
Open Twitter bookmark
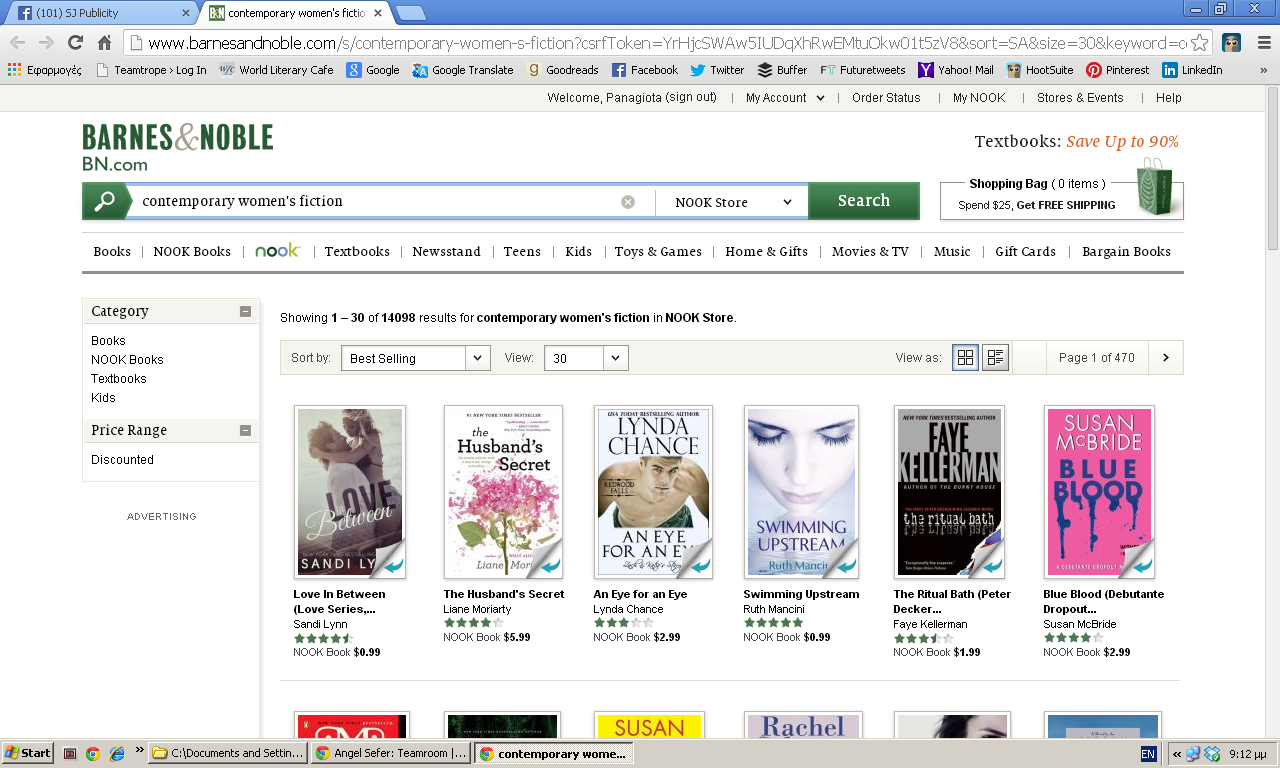click(718, 70)
